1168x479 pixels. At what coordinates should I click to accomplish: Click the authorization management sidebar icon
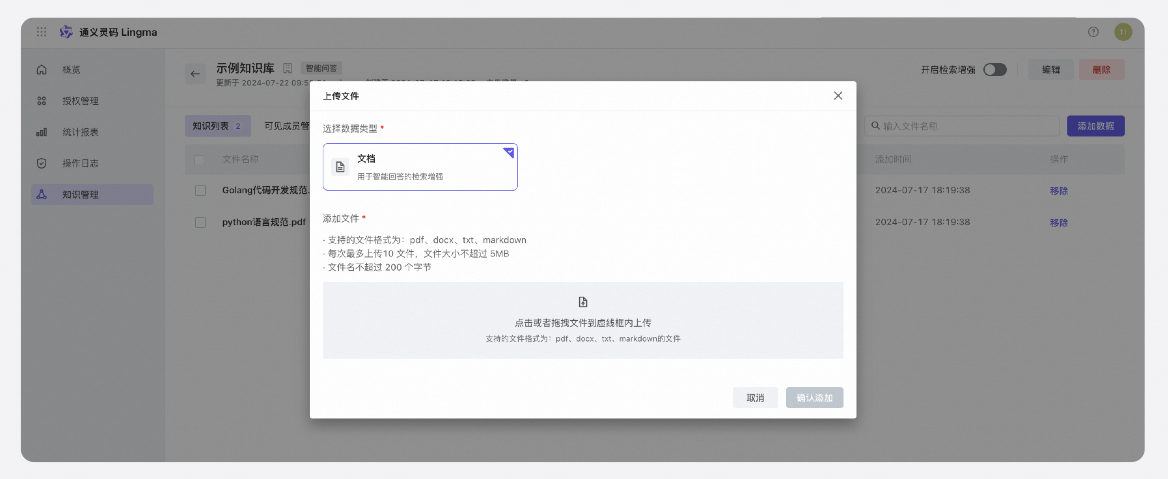[x=42, y=101]
